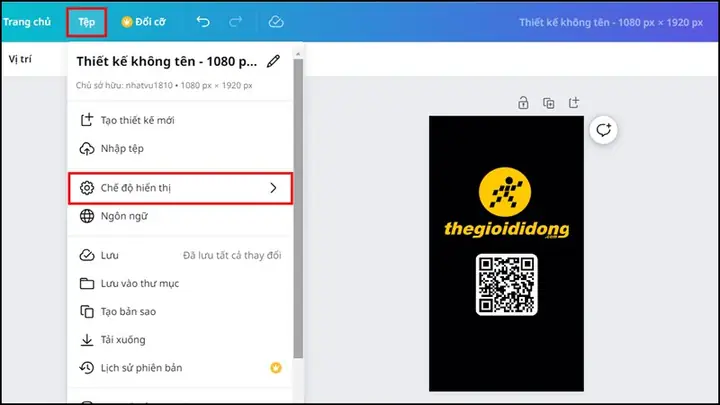This screenshot has height=405, width=720.
Task: Add a new page with the plus icon
Action: [x=574, y=102]
